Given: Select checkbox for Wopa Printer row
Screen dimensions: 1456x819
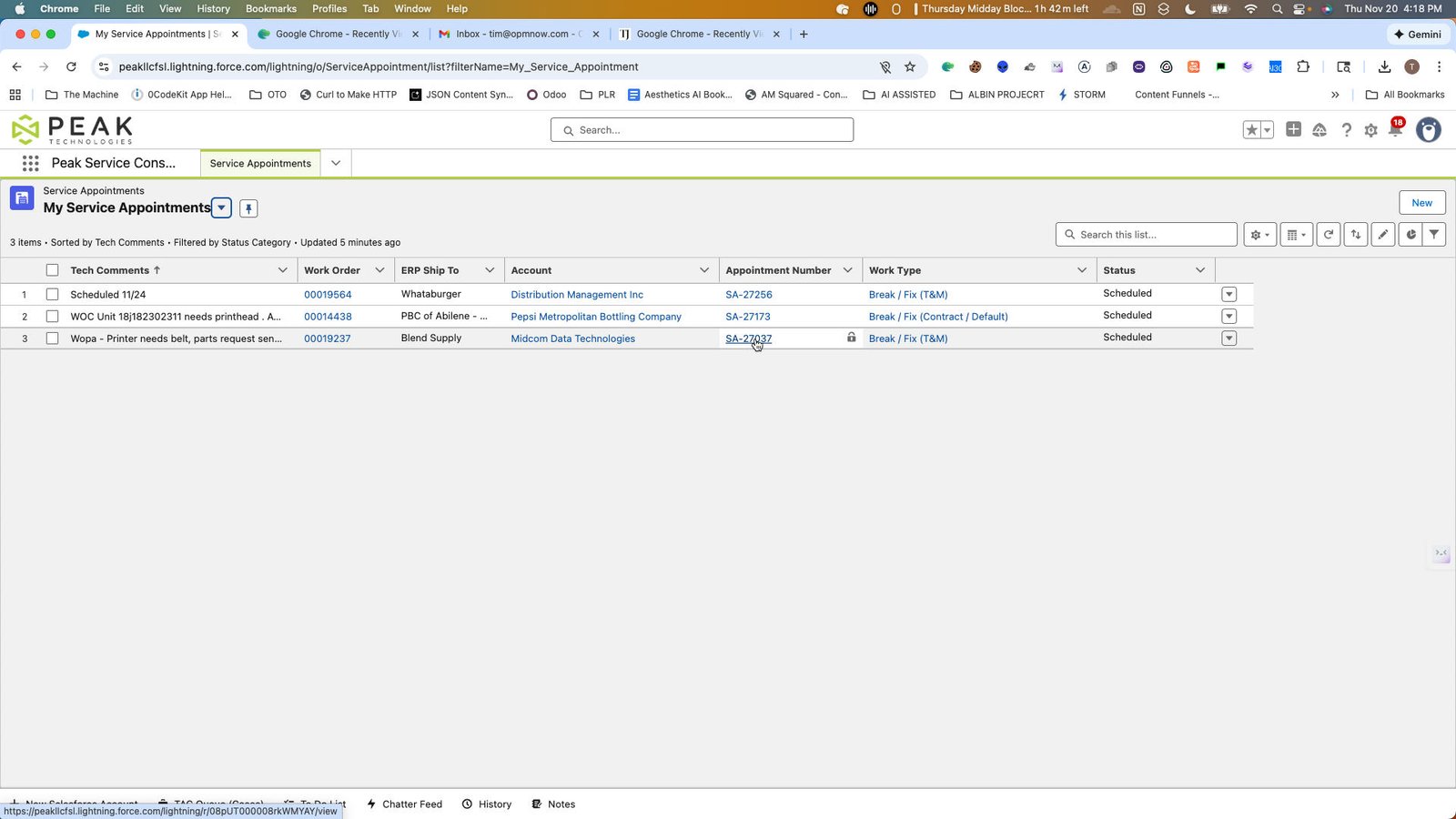Looking at the screenshot, I should click(52, 339).
